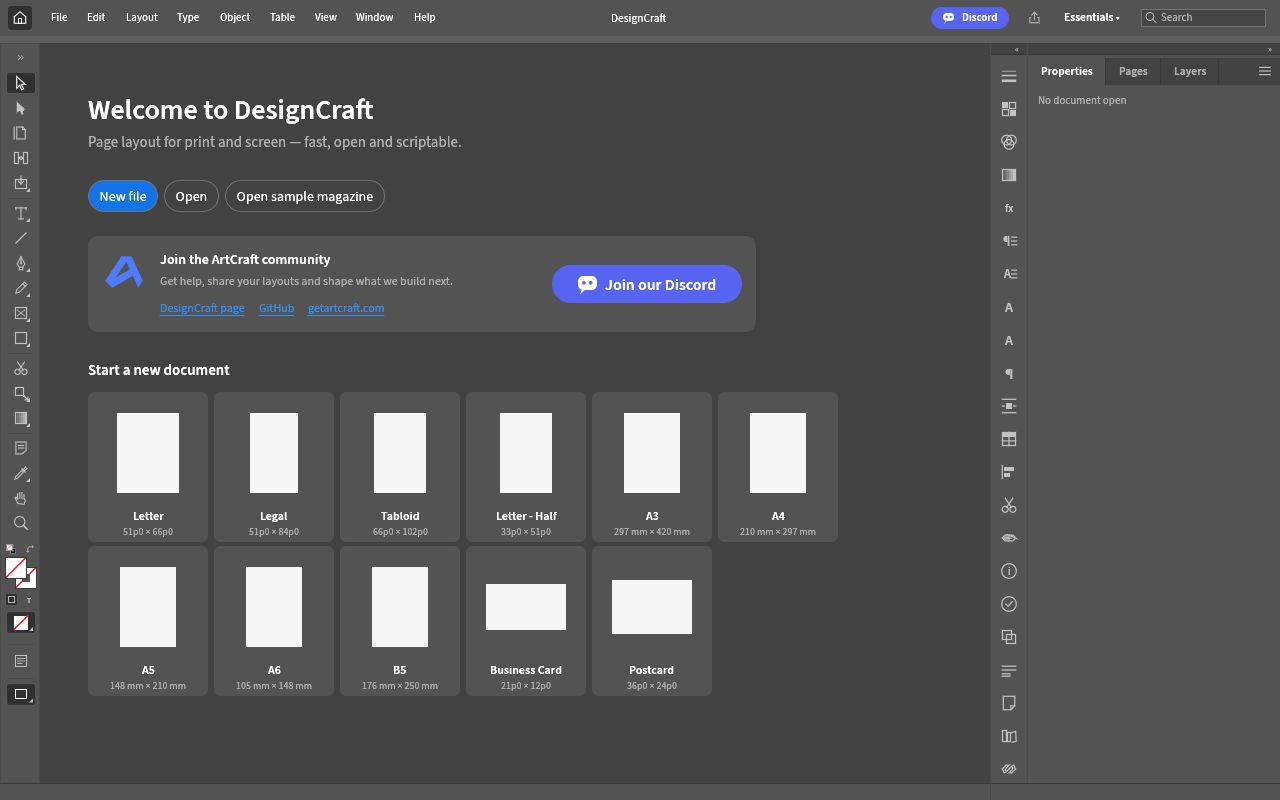Swap fill and stroke colors
The width and height of the screenshot is (1280, 800).
pos(30,548)
